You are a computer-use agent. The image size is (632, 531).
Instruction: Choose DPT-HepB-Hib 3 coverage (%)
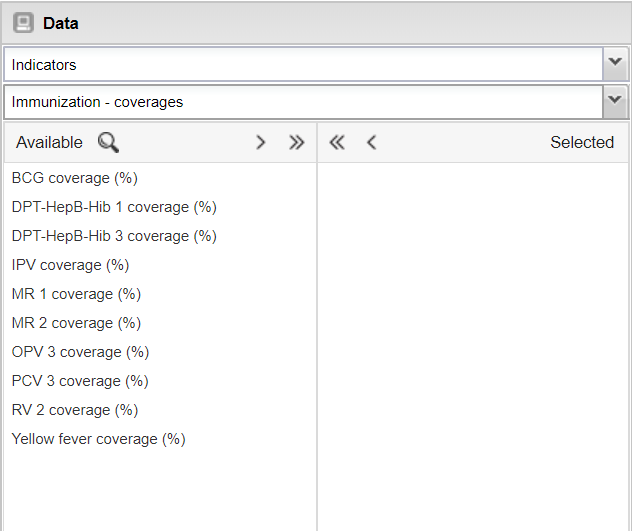pos(114,236)
